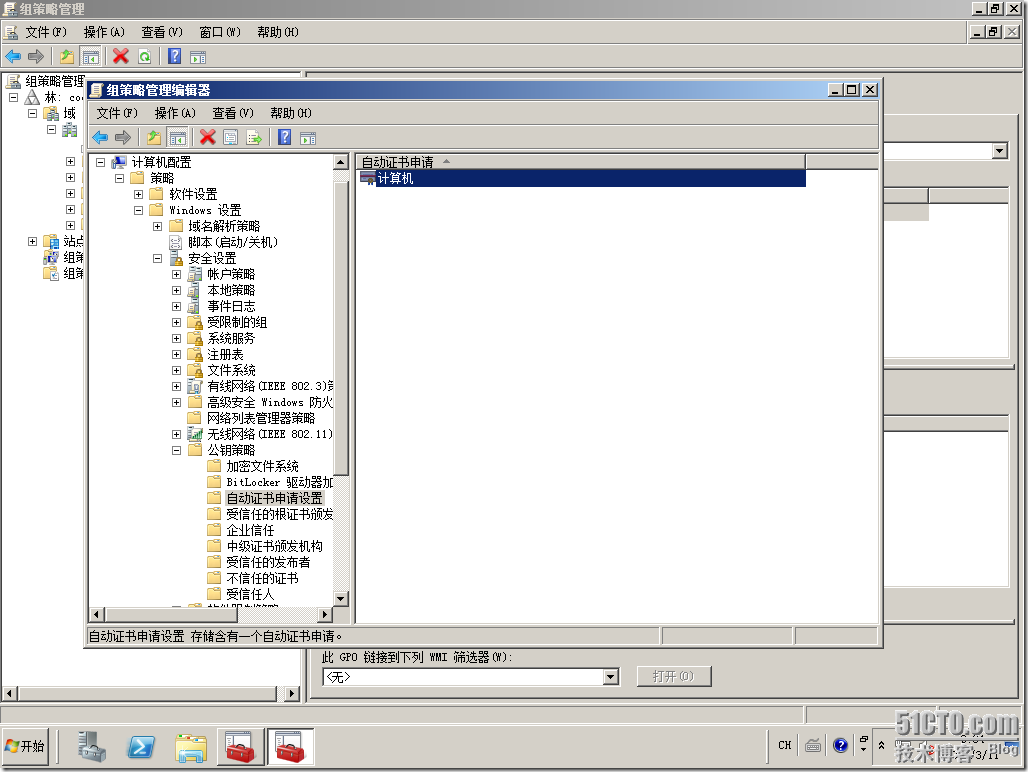Click the Refresh icon in Group Policy Management toolbar

tap(144, 57)
